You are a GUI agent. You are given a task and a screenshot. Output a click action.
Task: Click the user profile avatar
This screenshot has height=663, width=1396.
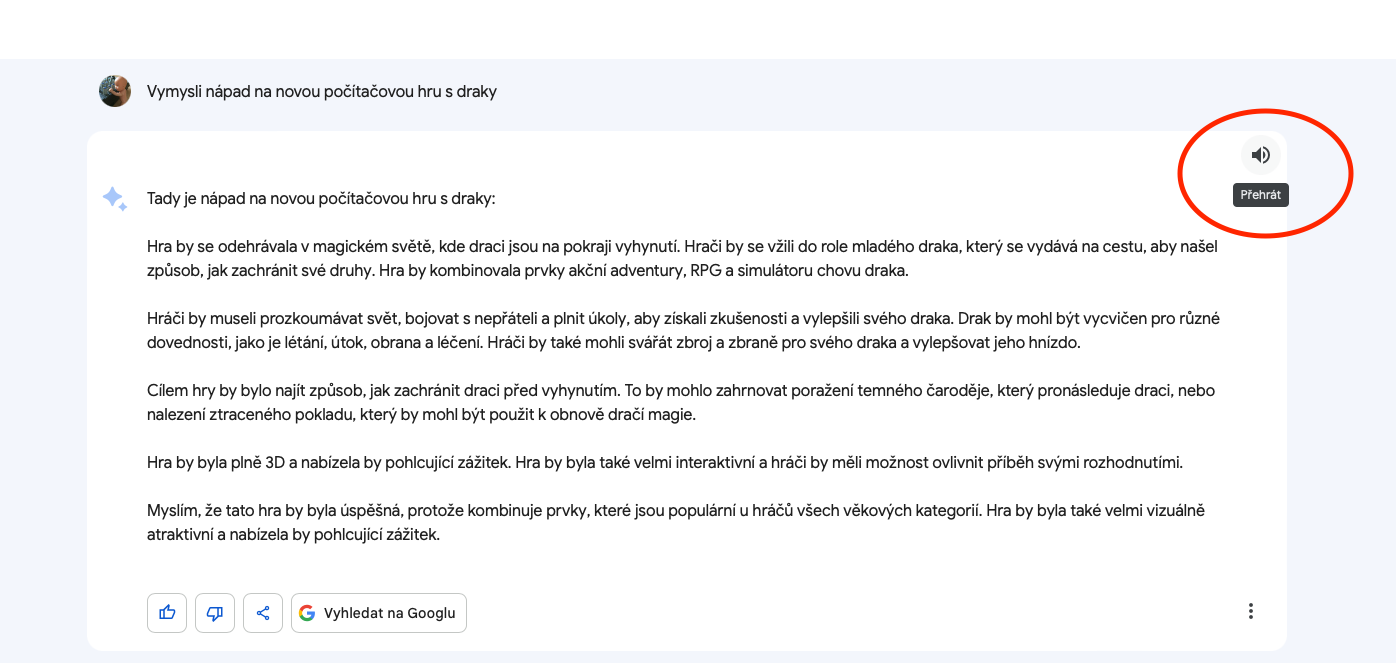[x=115, y=91]
